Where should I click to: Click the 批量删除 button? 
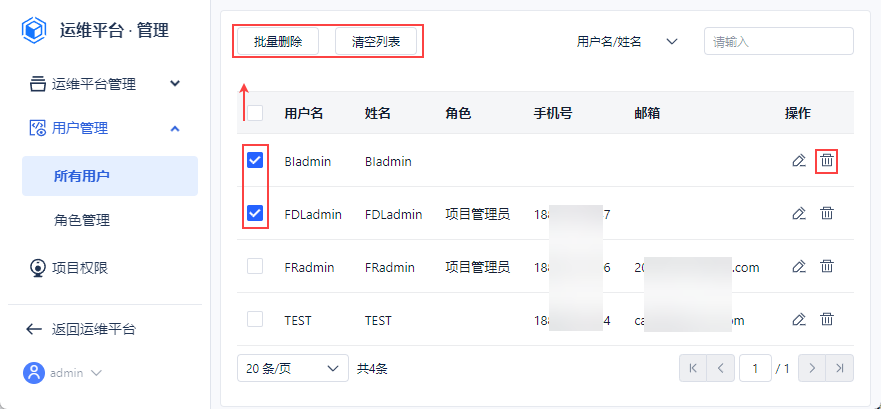[278, 41]
